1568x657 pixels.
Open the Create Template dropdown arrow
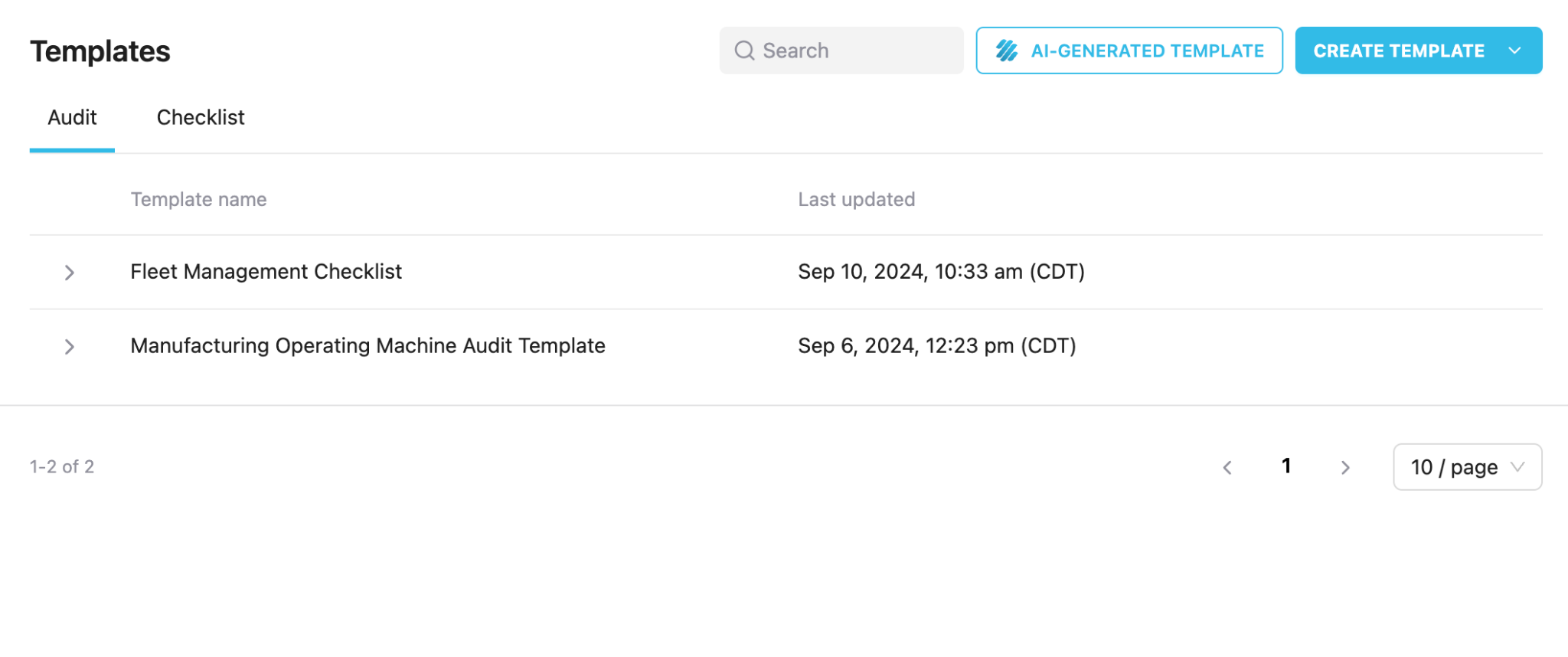(x=1514, y=51)
